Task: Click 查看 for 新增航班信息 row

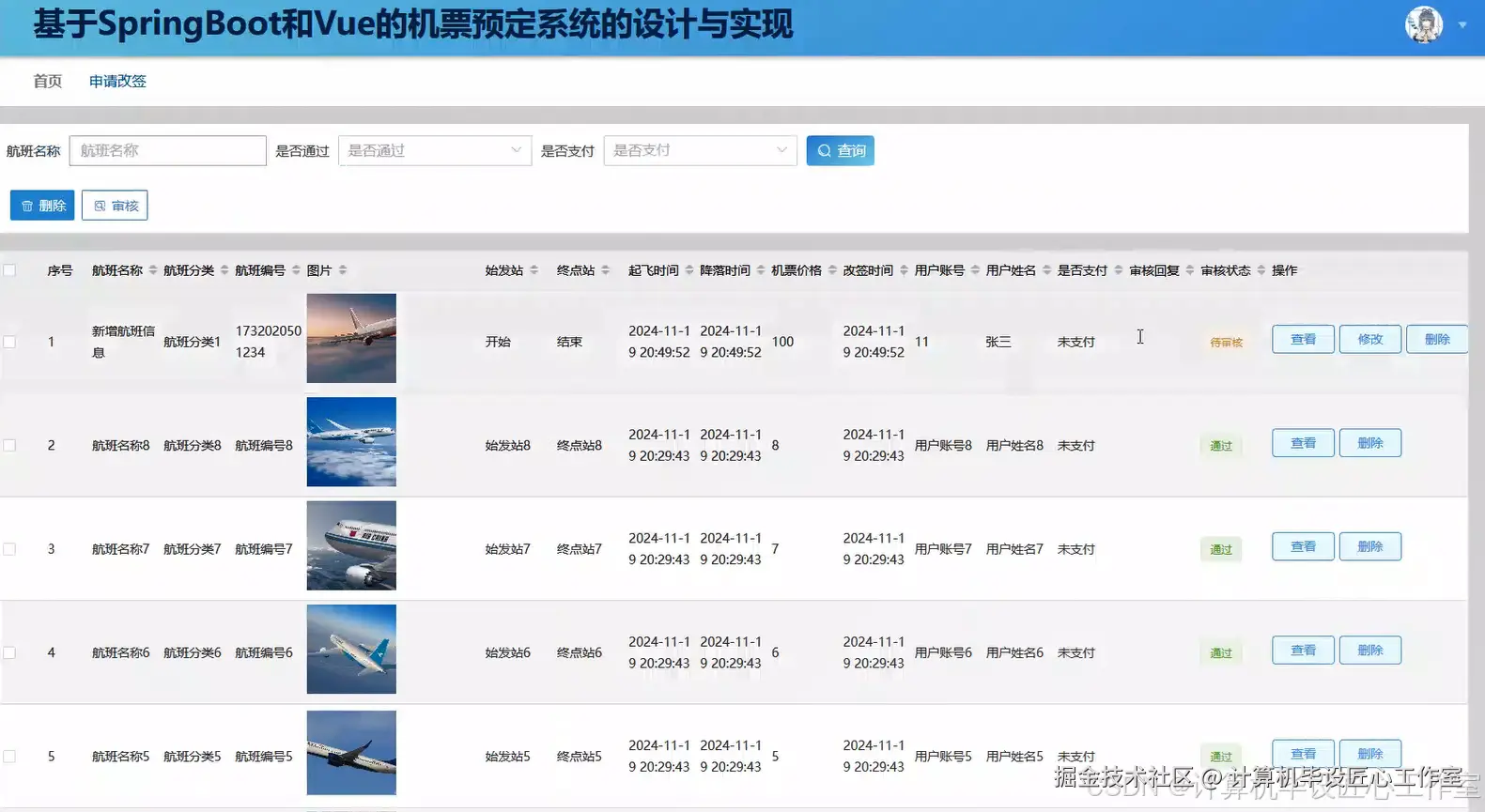Action: [1303, 339]
